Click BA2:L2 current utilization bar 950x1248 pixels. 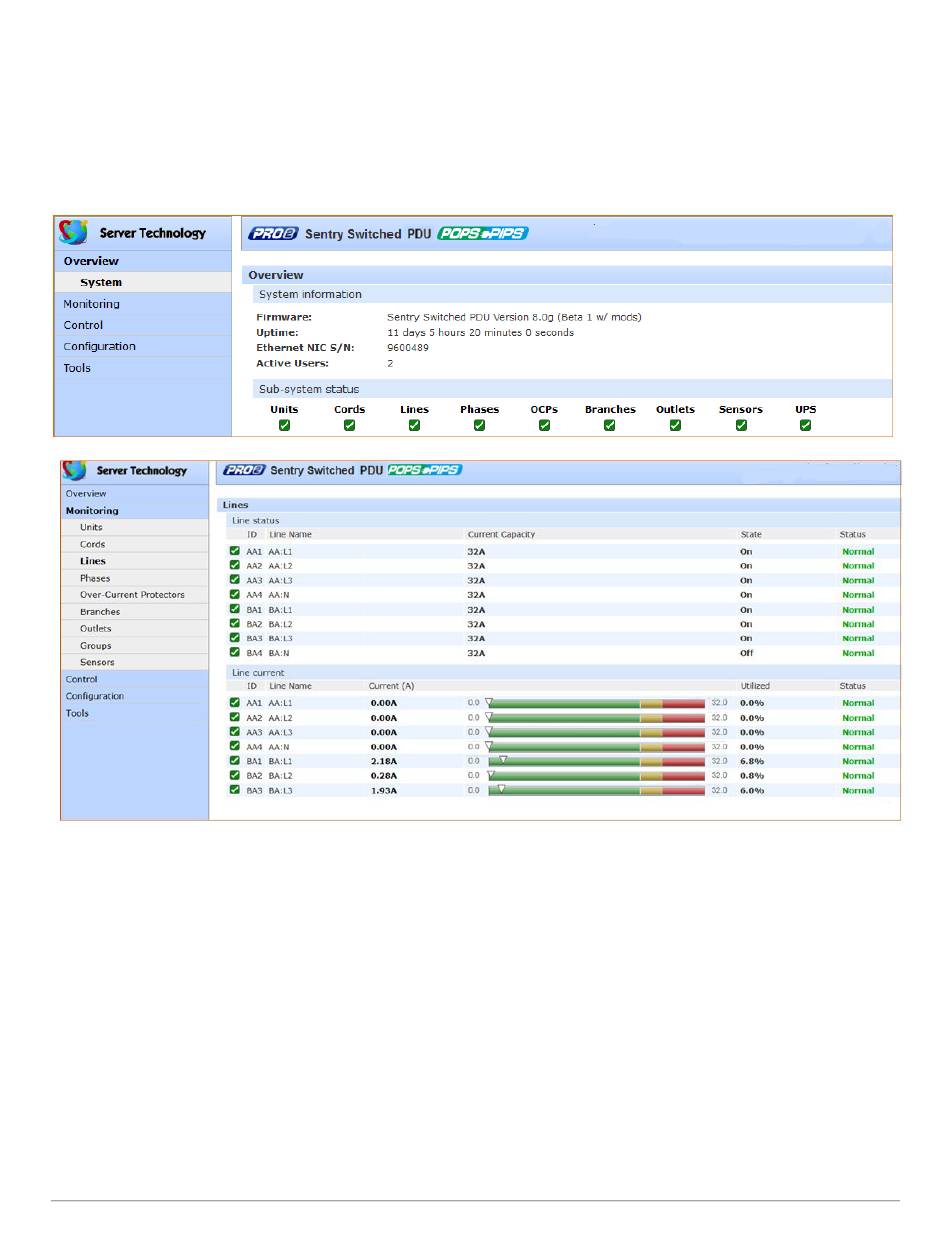(597, 776)
